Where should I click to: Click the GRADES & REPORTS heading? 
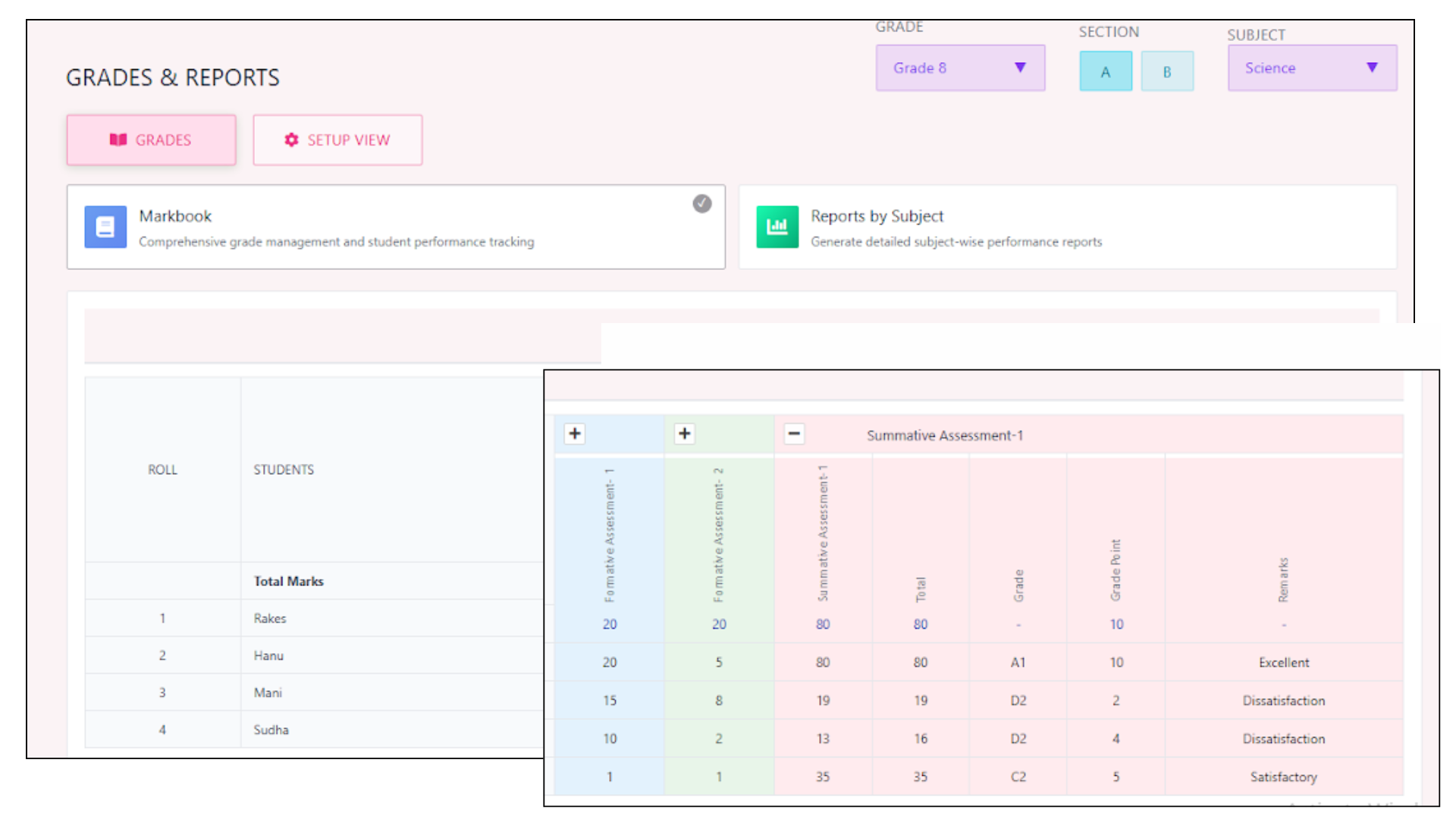coord(173,77)
